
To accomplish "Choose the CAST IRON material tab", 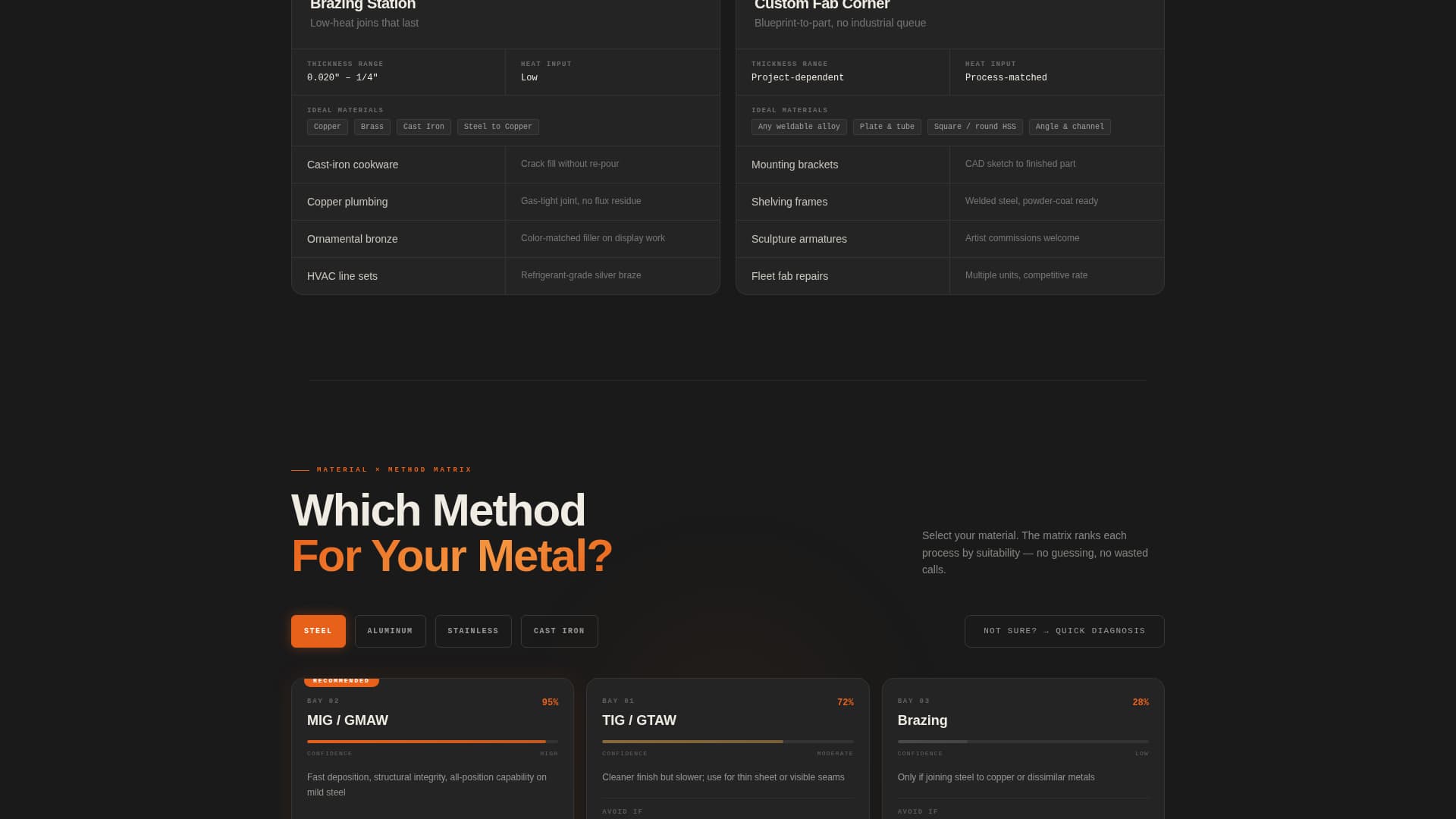I will pos(559,630).
